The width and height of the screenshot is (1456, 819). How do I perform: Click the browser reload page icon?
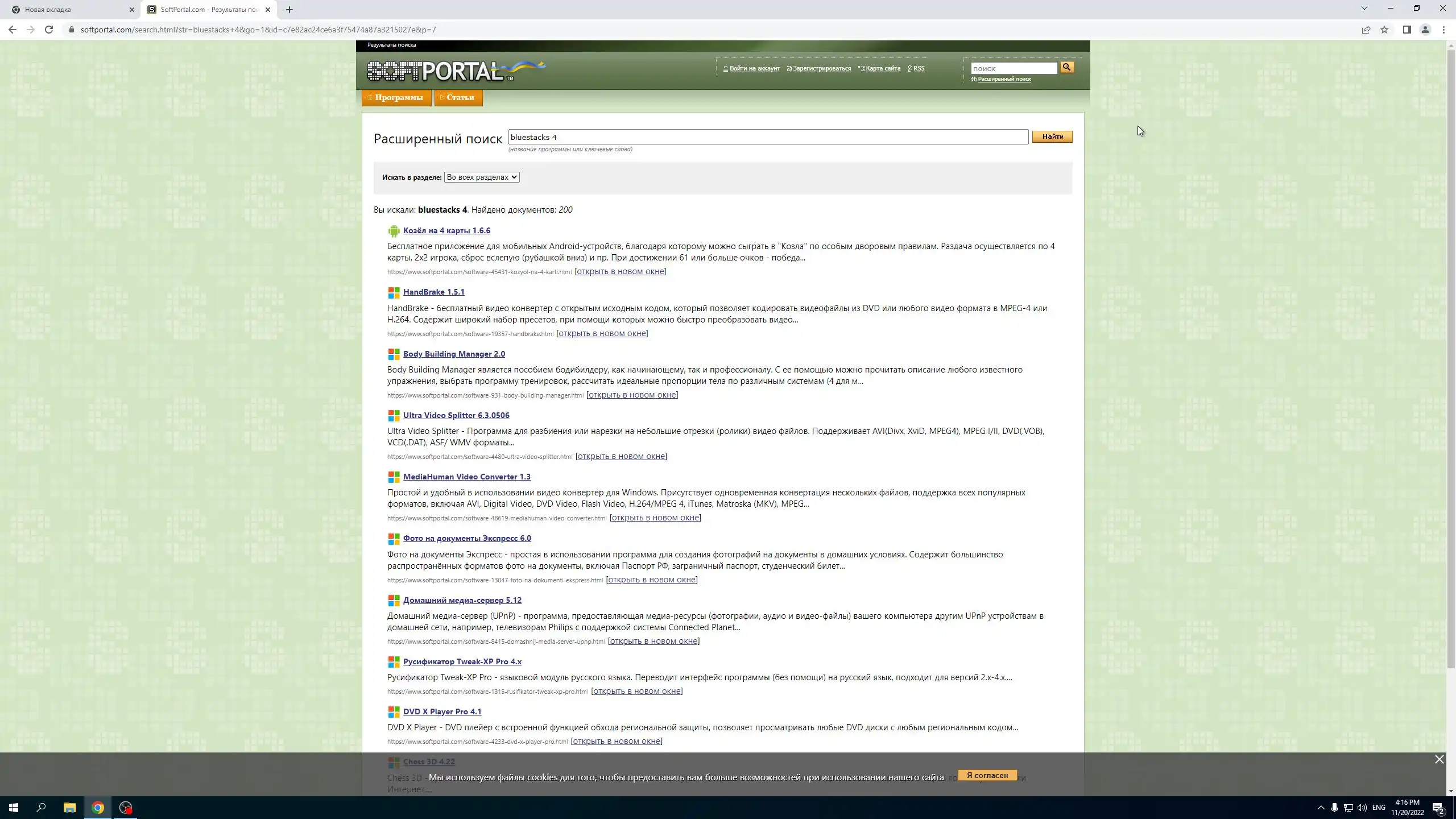[49, 30]
